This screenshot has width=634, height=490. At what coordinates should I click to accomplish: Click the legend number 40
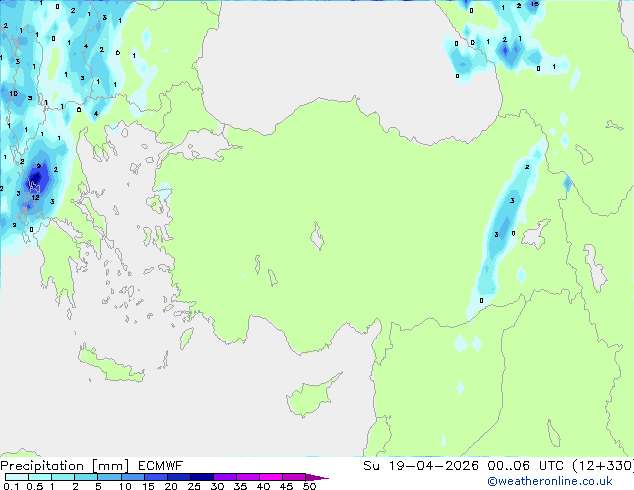(263, 486)
